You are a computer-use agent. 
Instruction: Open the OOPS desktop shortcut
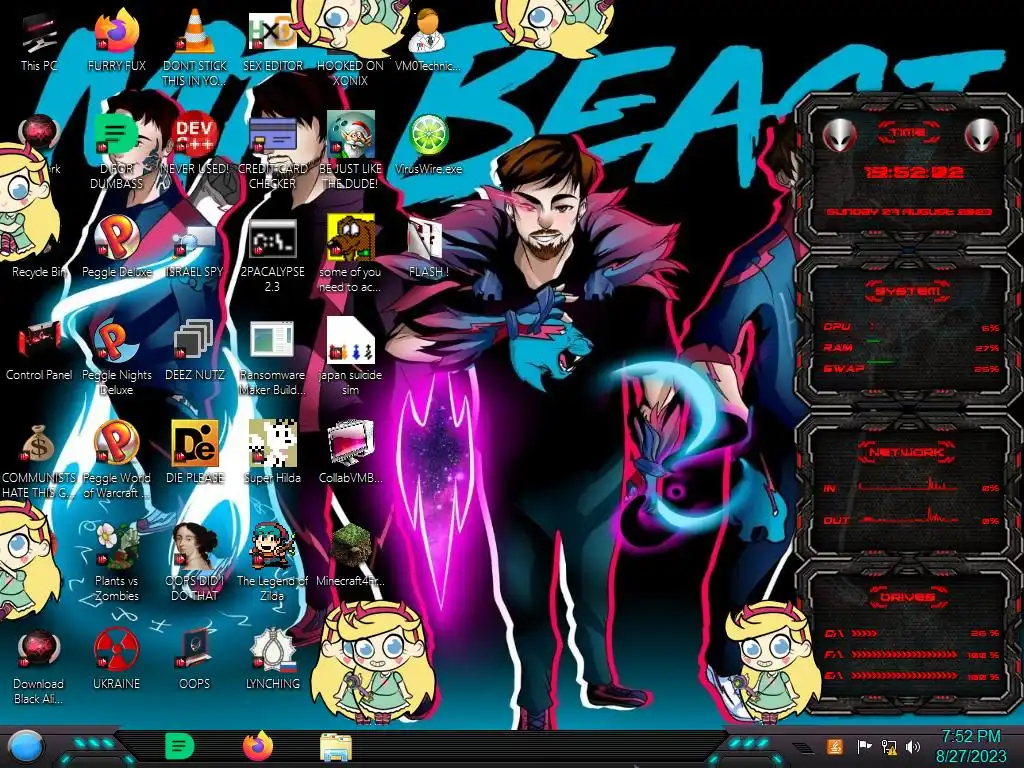pos(195,660)
